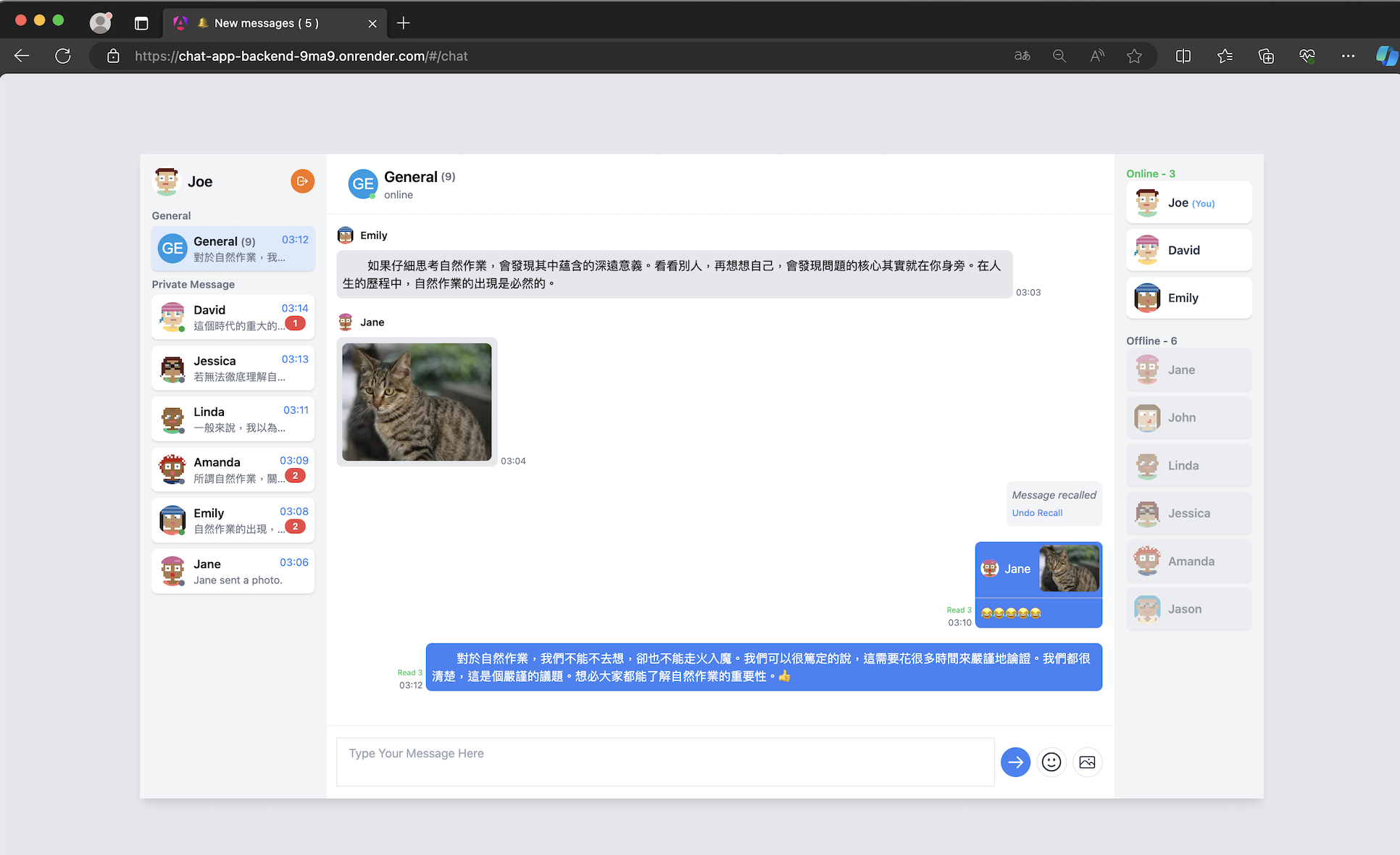The width and height of the screenshot is (1400, 855).
Task: Open a new browser tab
Action: [x=404, y=23]
